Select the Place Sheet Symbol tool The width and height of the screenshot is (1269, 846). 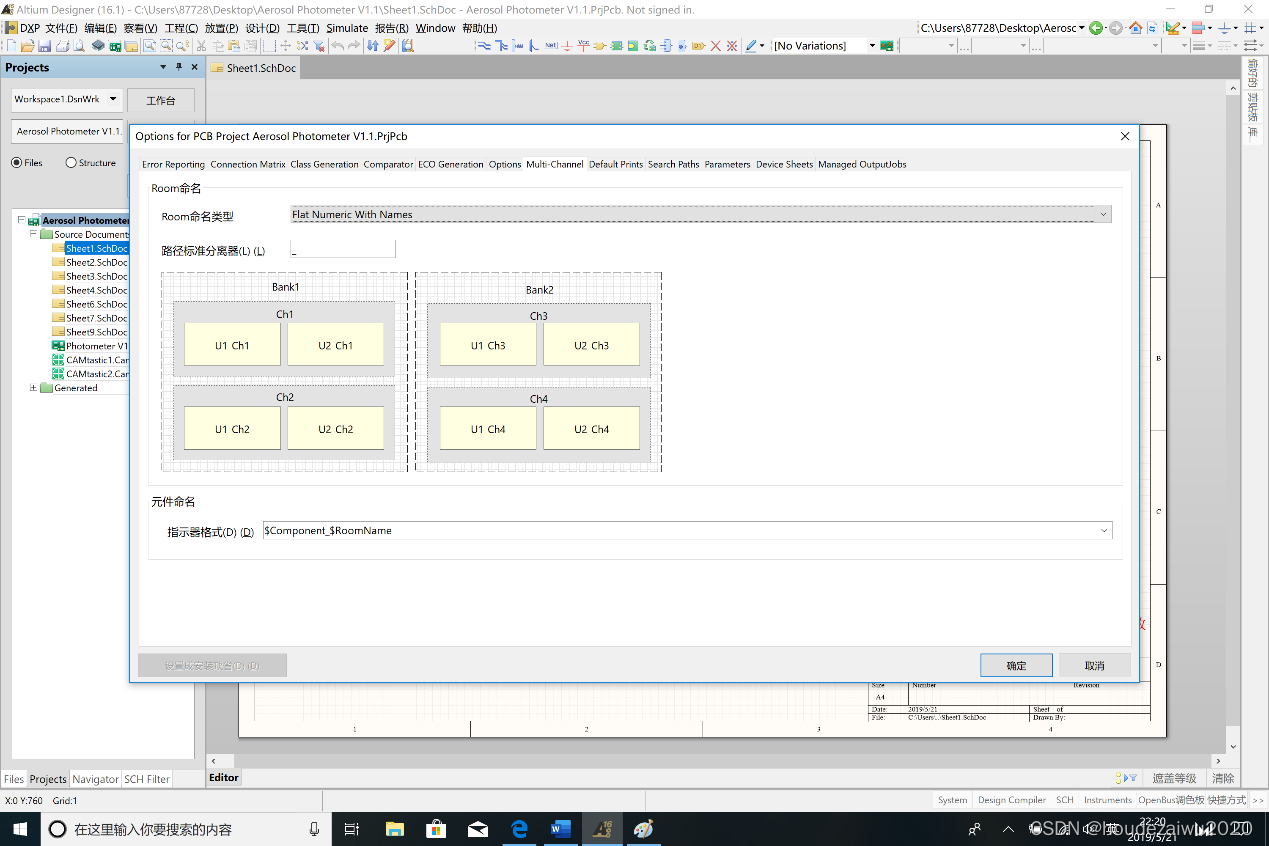616,46
